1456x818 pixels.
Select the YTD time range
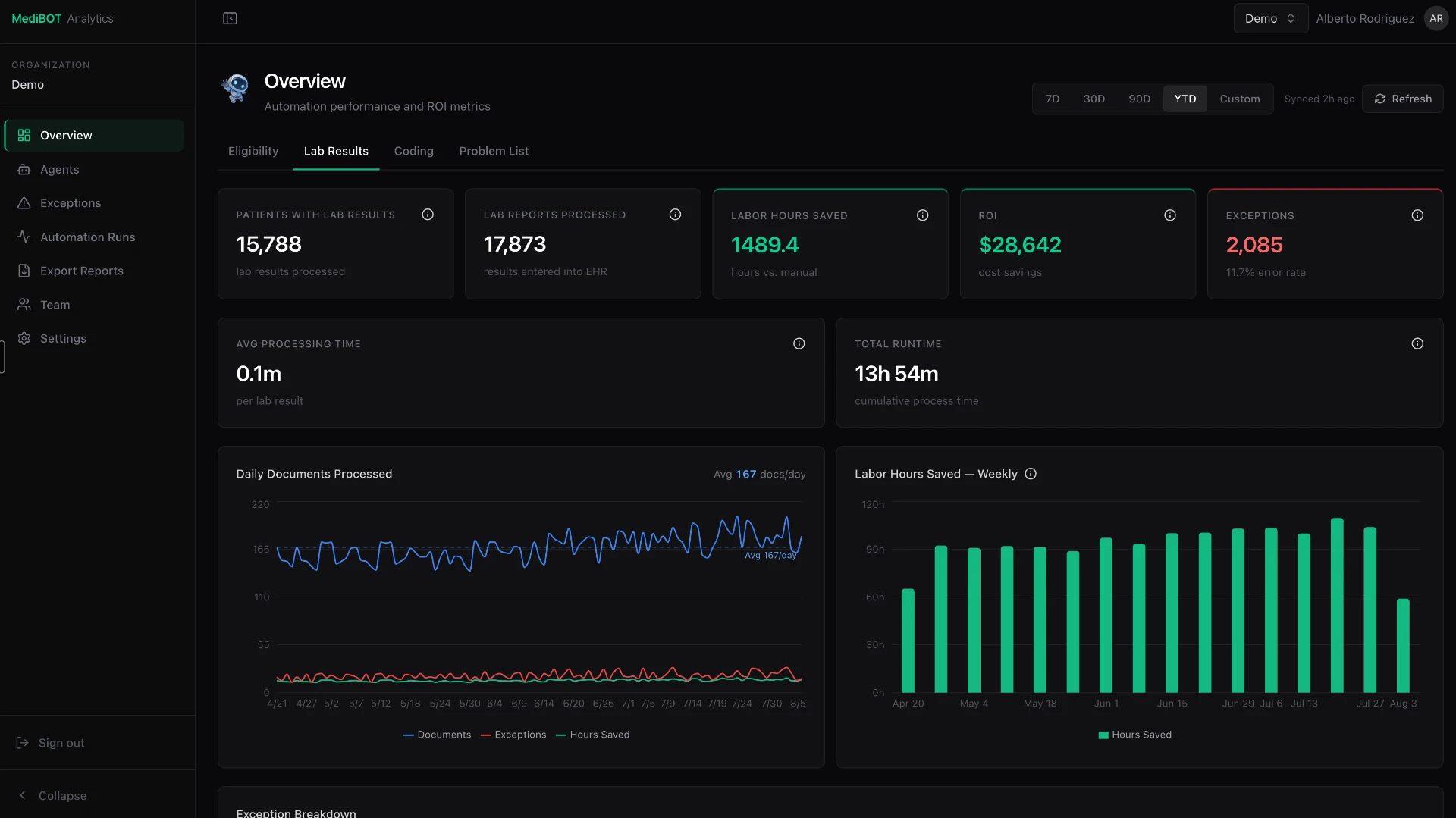click(1185, 99)
